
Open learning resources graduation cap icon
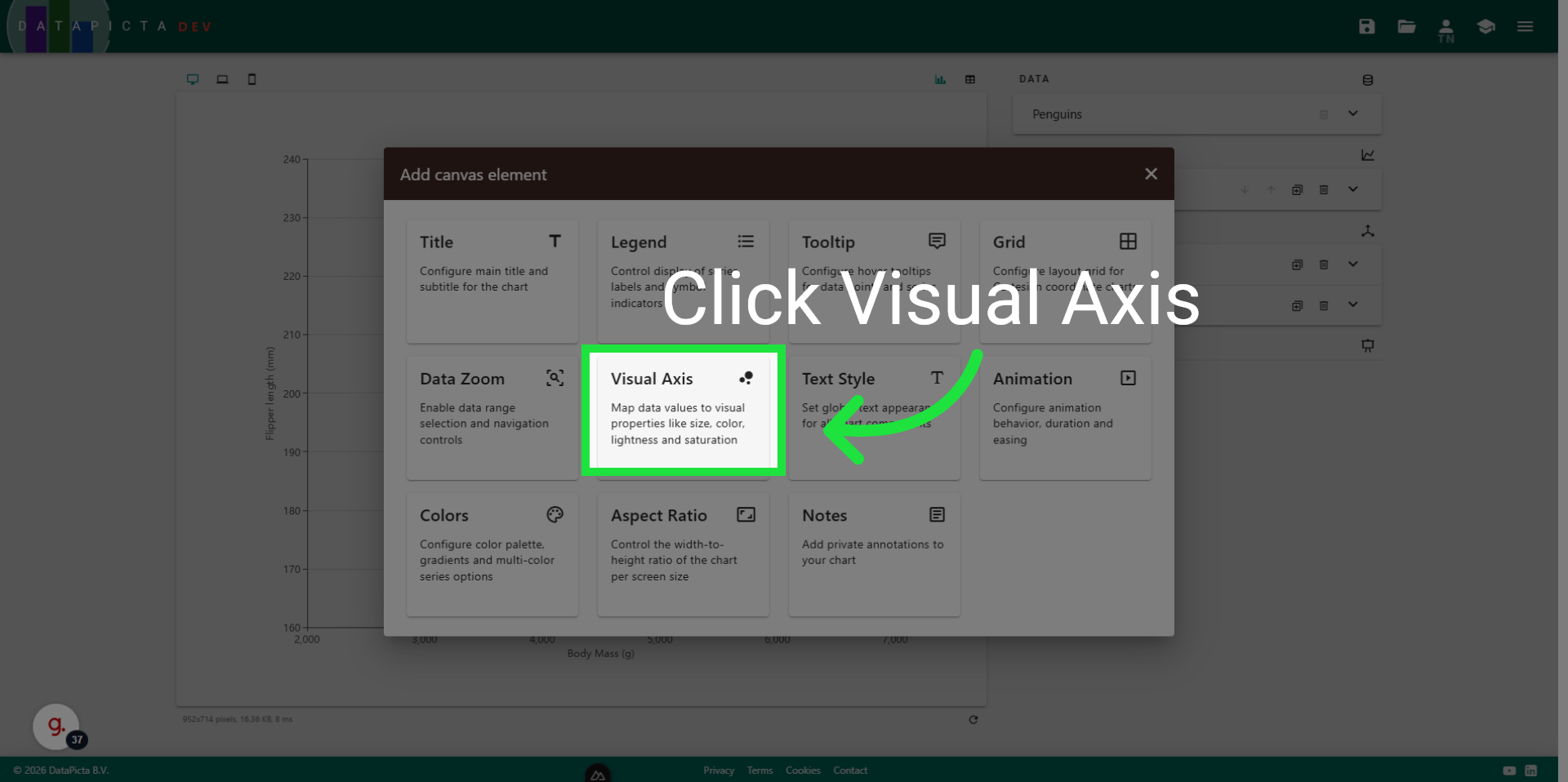pos(1486,26)
